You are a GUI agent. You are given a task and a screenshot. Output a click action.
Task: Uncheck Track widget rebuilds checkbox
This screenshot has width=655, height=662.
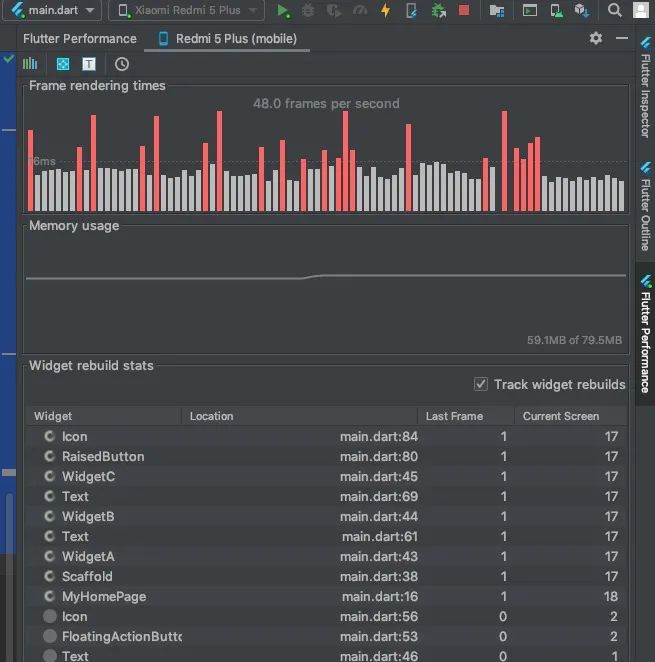(482, 385)
